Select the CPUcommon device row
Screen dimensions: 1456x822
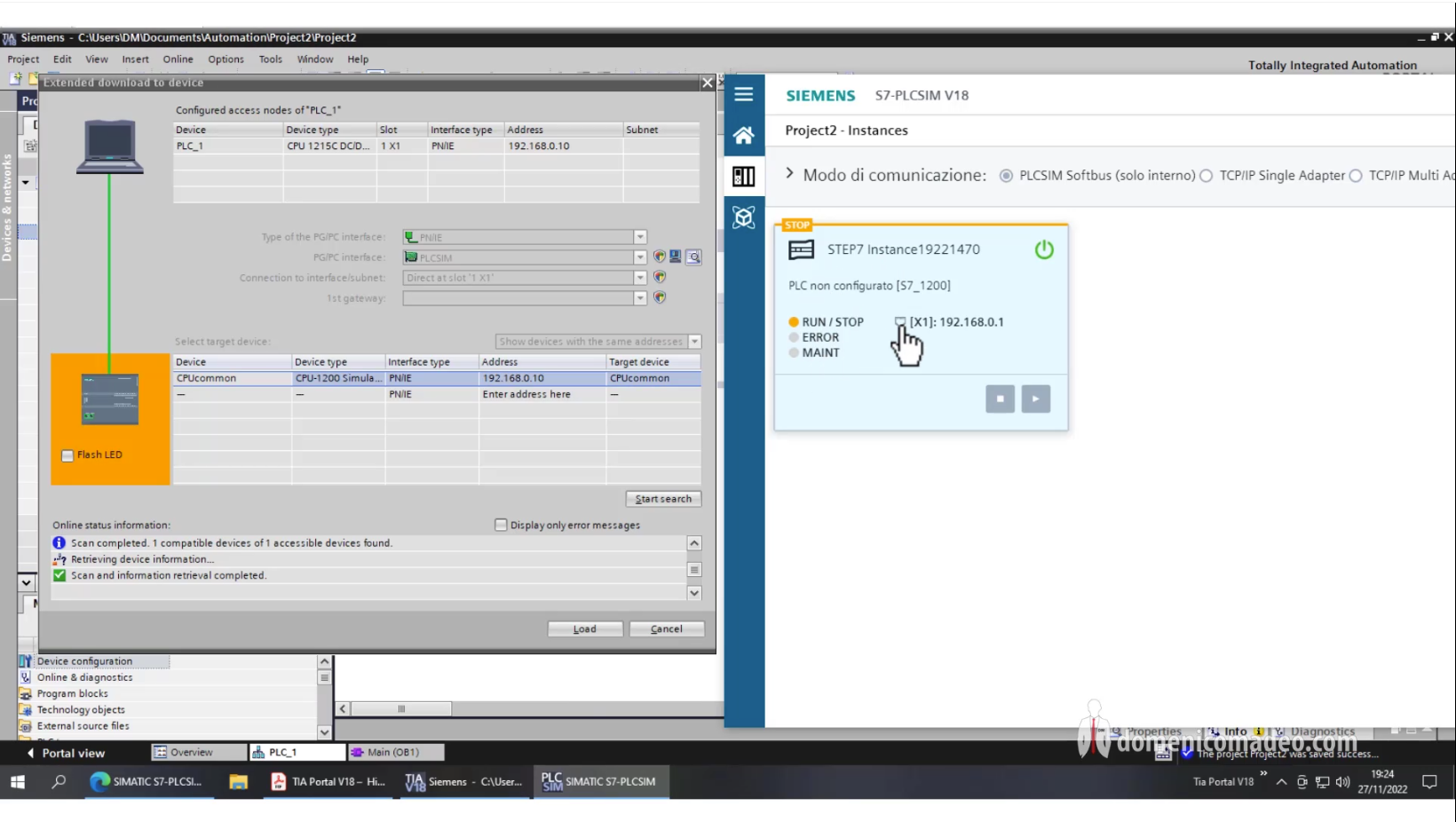point(231,378)
